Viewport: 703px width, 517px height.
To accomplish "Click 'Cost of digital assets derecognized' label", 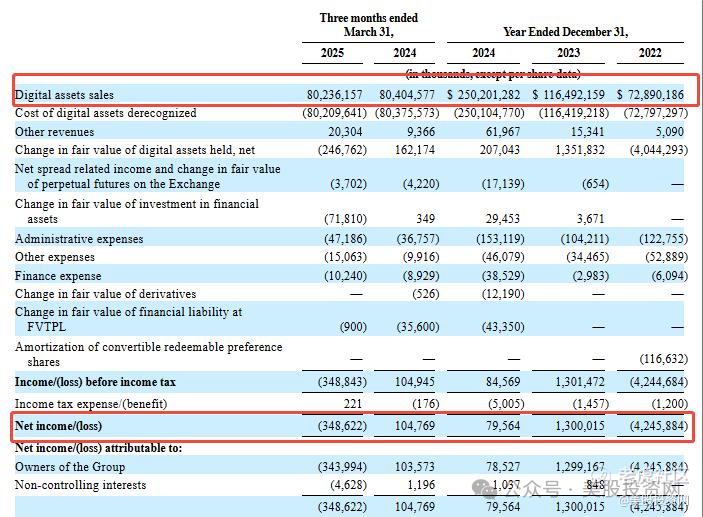I will pyautogui.click(x=105, y=113).
